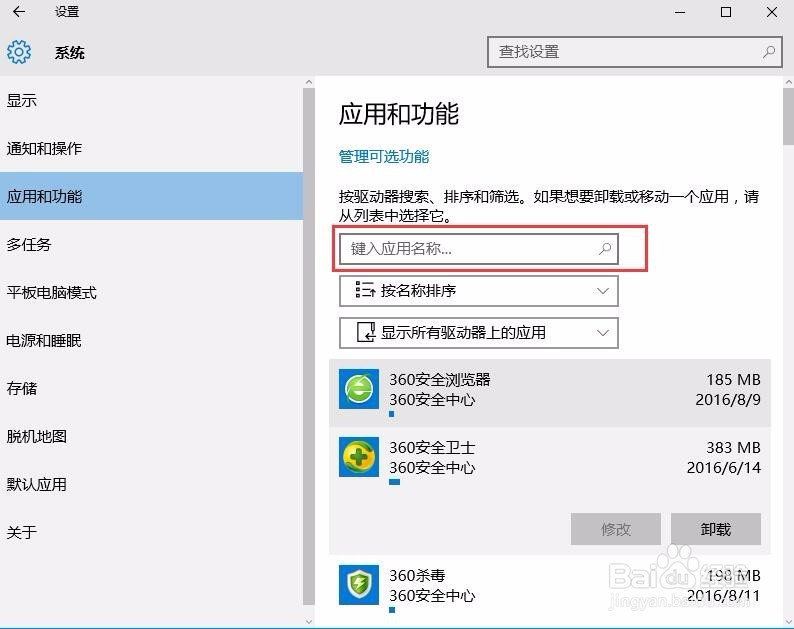This screenshot has height=629, width=794.
Task: Open the 按名称排序 dropdown
Action: pyautogui.click(x=479, y=291)
